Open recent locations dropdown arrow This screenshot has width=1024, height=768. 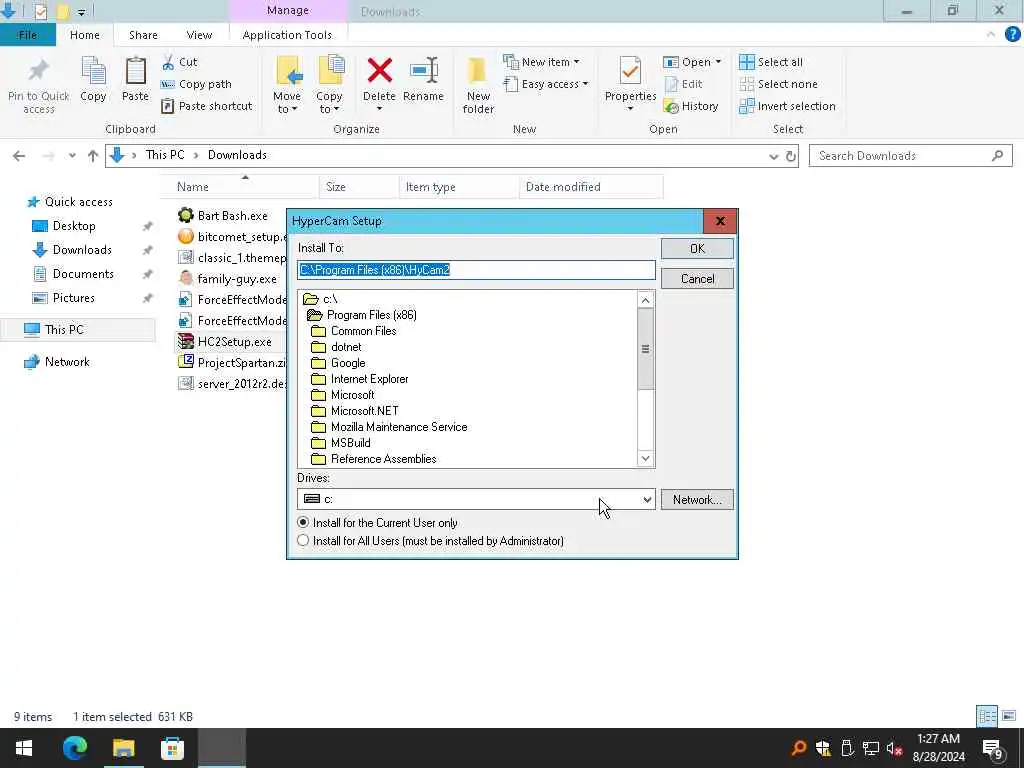[x=72, y=156]
